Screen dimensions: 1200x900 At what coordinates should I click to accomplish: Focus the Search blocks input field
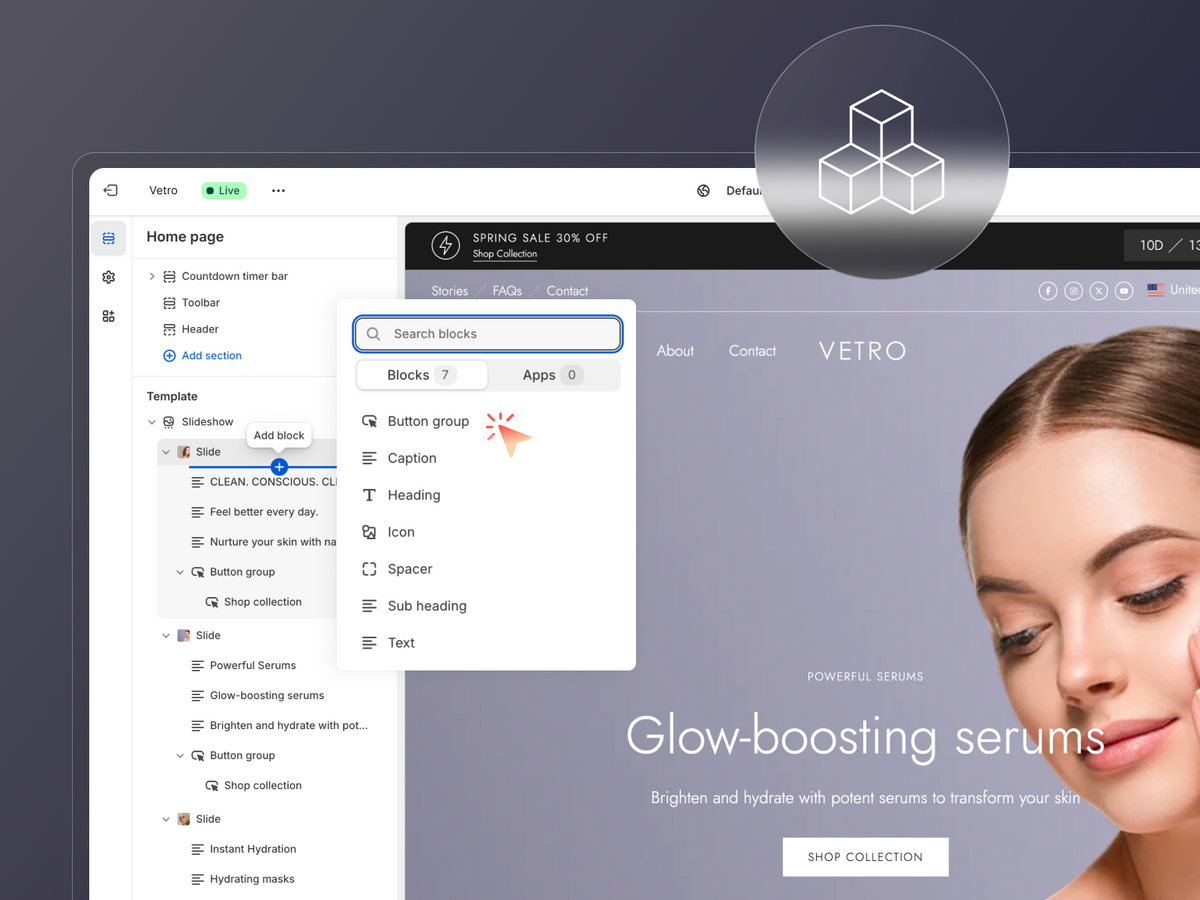click(x=488, y=334)
